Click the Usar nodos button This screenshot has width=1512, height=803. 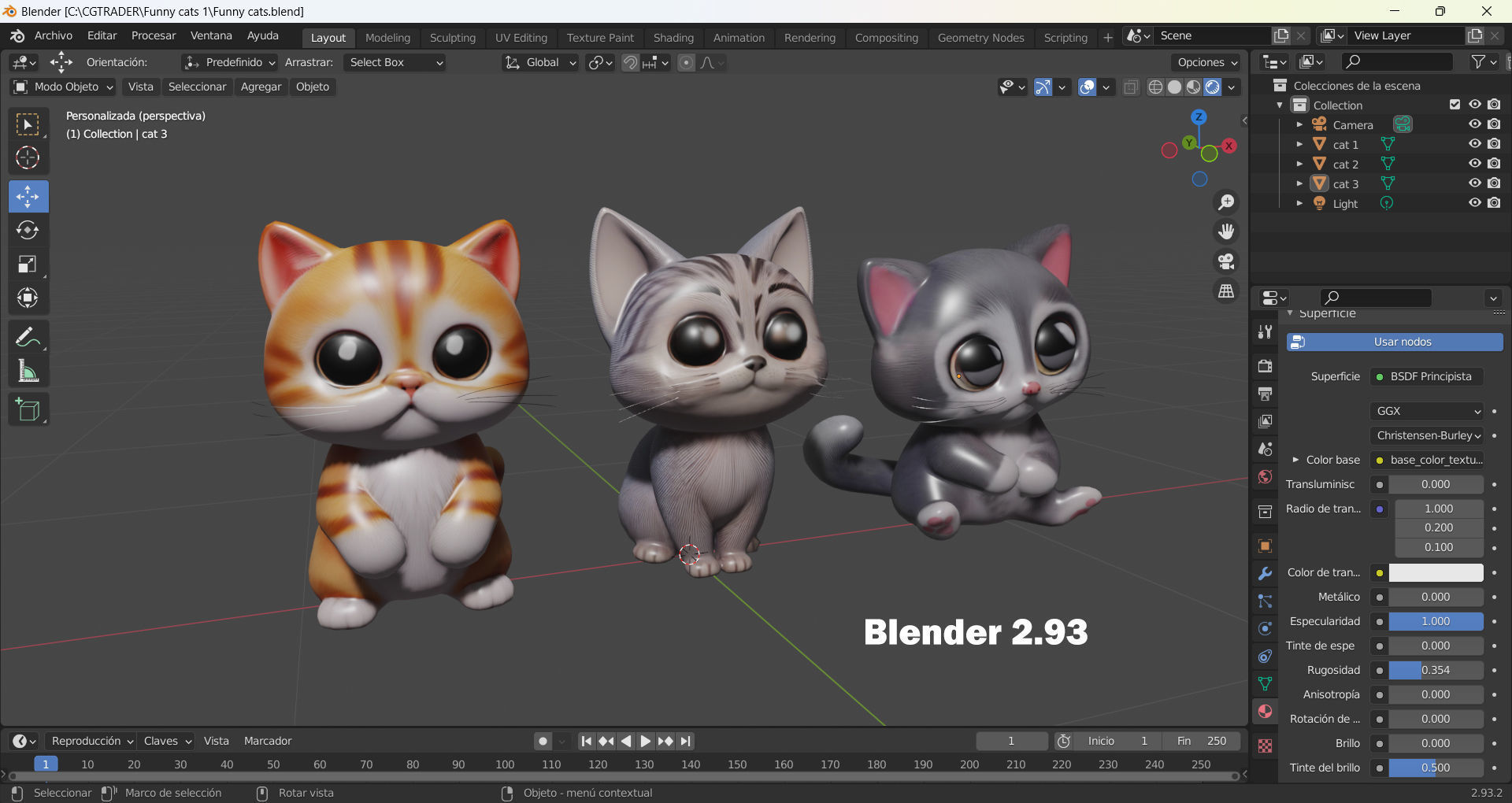pyautogui.click(x=1395, y=342)
